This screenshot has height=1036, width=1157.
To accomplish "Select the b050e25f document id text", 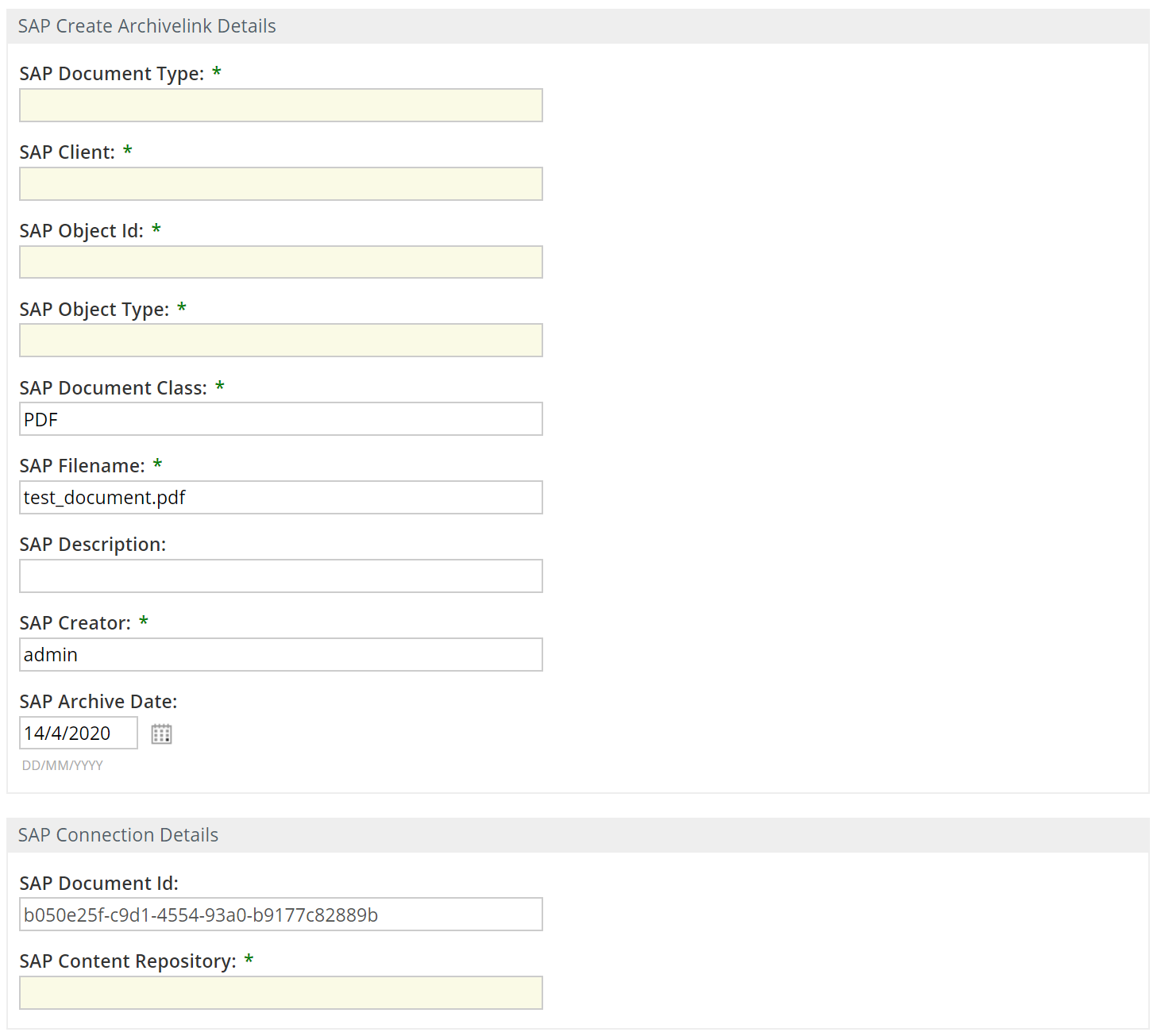I will 200,914.
